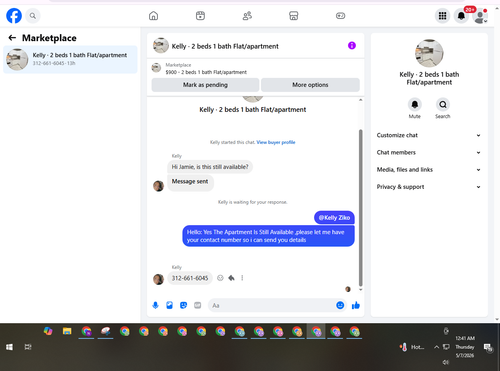The width and height of the screenshot is (500, 371).
Task: Open the Reels video tab
Action: coord(200,16)
